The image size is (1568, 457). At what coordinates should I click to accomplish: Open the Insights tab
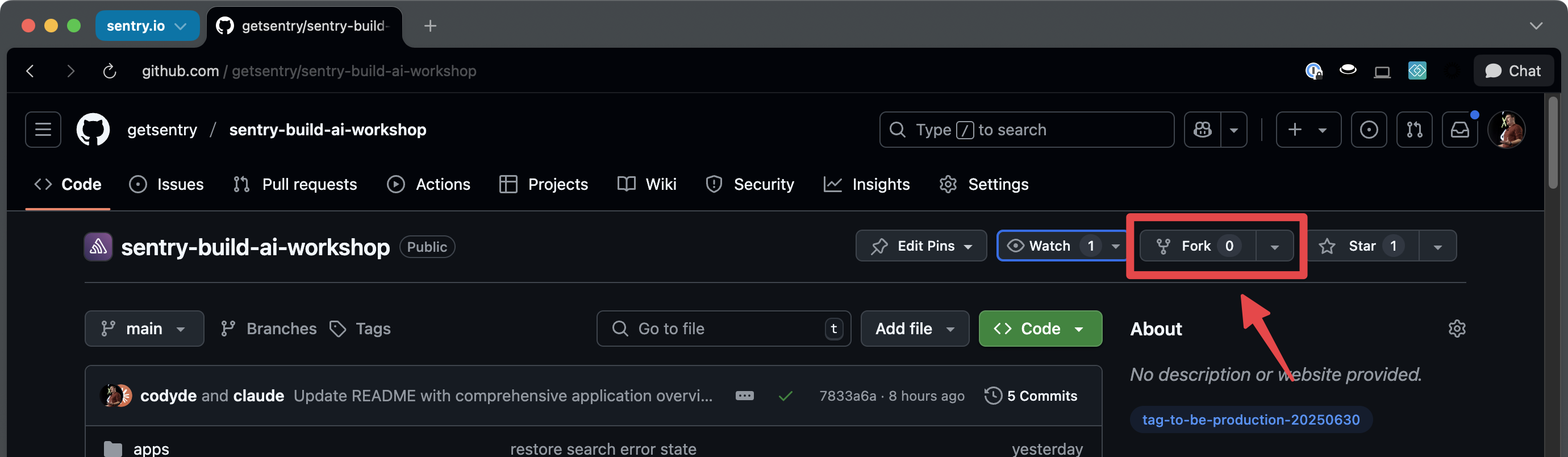(866, 185)
